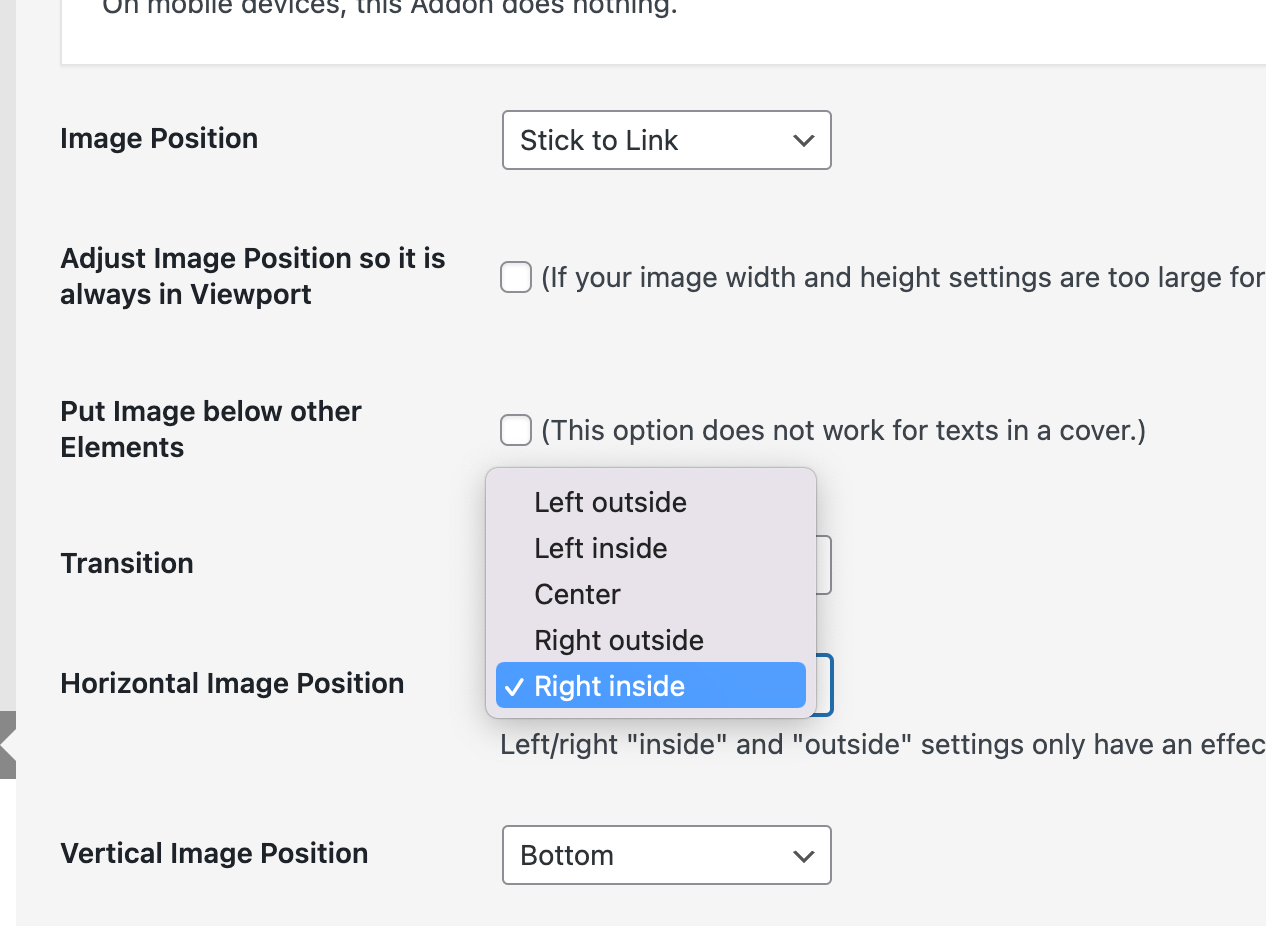
Task: Click the chevron arrow beside 'Bottom'
Action: [803, 856]
